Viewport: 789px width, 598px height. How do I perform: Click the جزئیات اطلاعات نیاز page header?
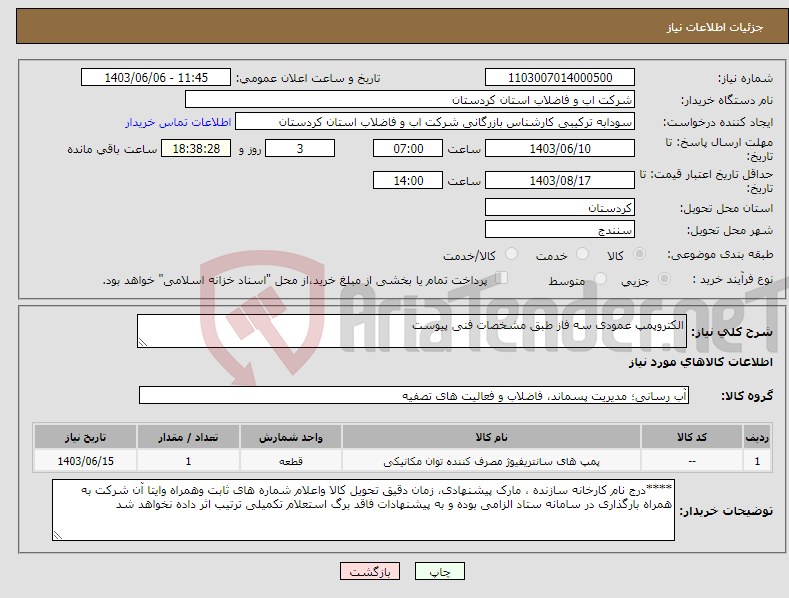[715, 27]
